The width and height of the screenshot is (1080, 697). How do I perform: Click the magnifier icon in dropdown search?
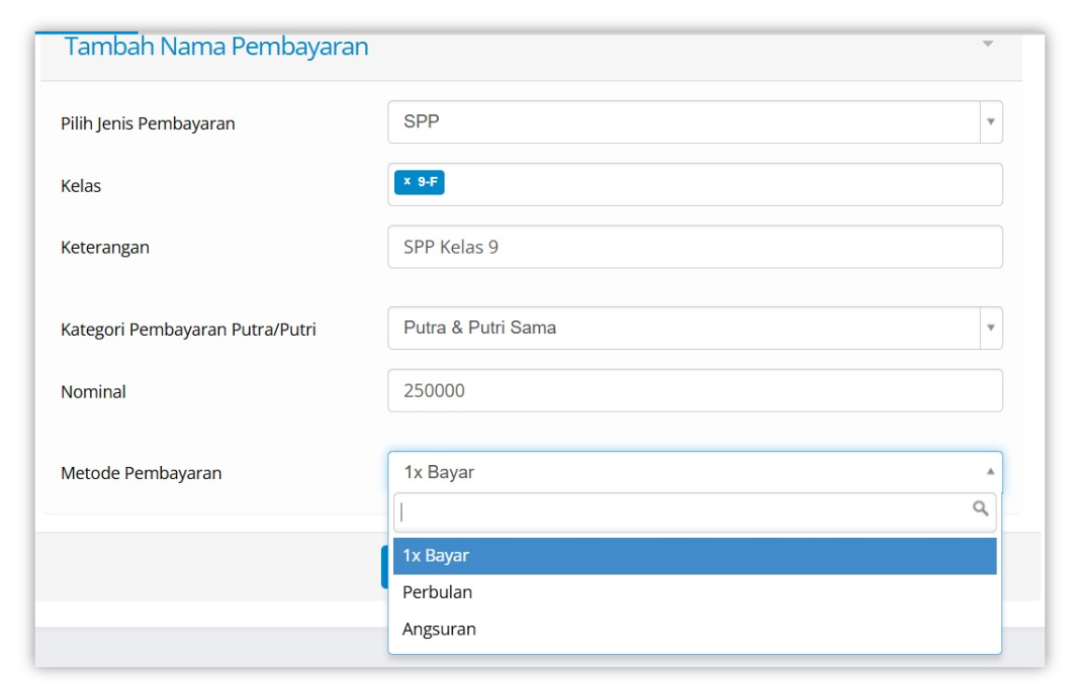point(980,509)
